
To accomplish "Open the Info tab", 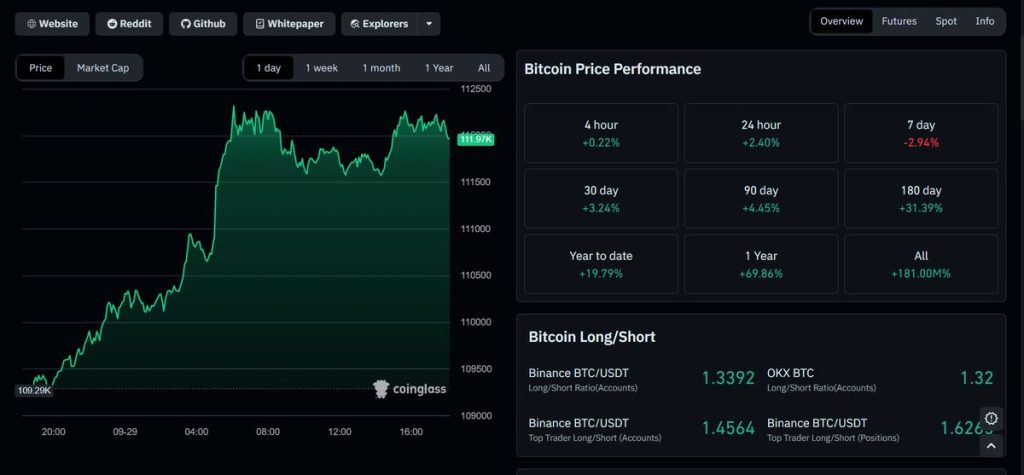I will pyautogui.click(x=985, y=21).
